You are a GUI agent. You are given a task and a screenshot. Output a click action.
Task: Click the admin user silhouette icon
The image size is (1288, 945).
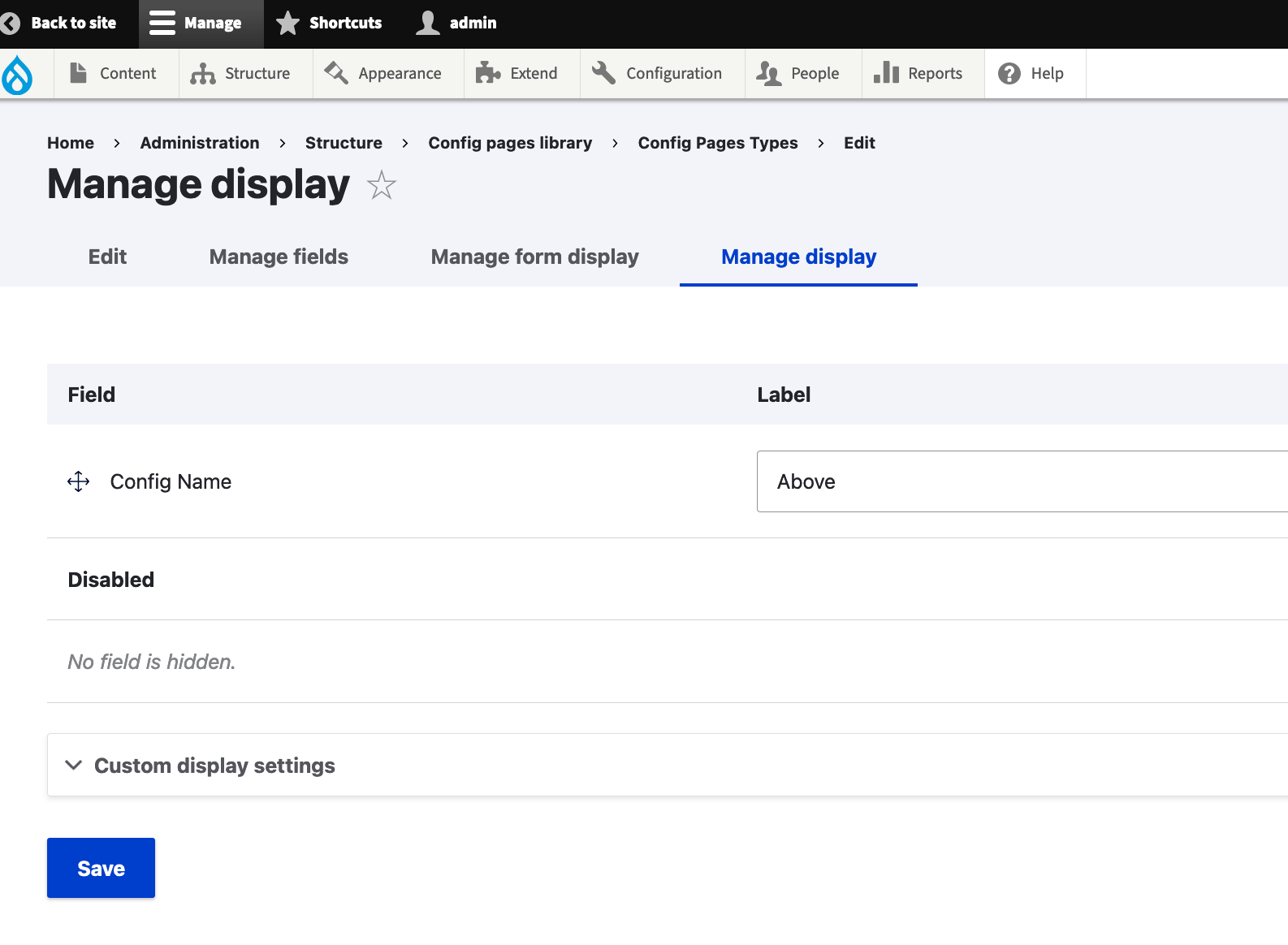click(x=428, y=23)
